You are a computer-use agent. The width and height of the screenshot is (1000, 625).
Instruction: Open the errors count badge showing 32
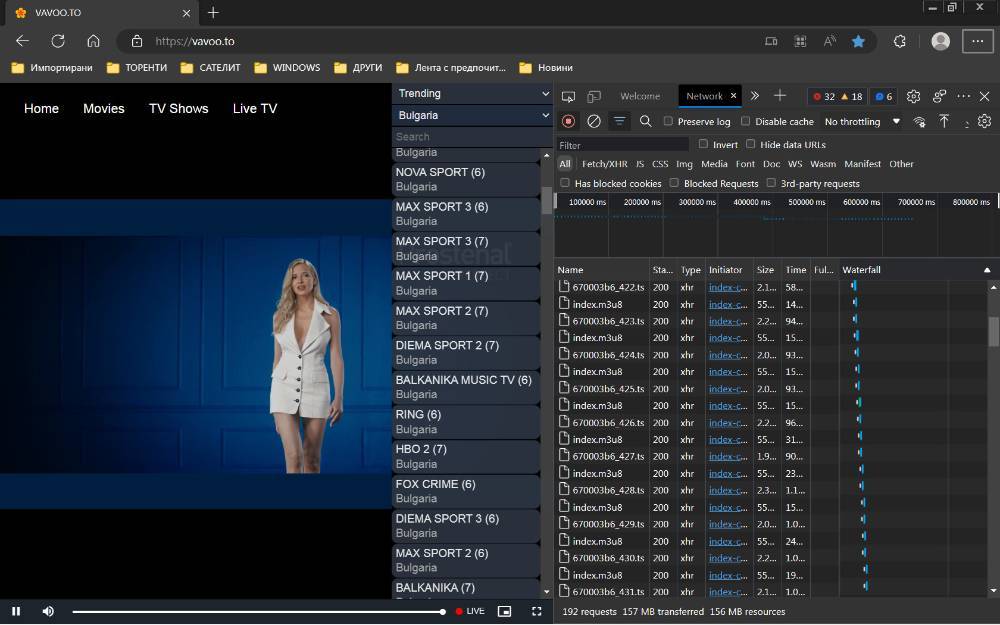pyautogui.click(x=823, y=96)
